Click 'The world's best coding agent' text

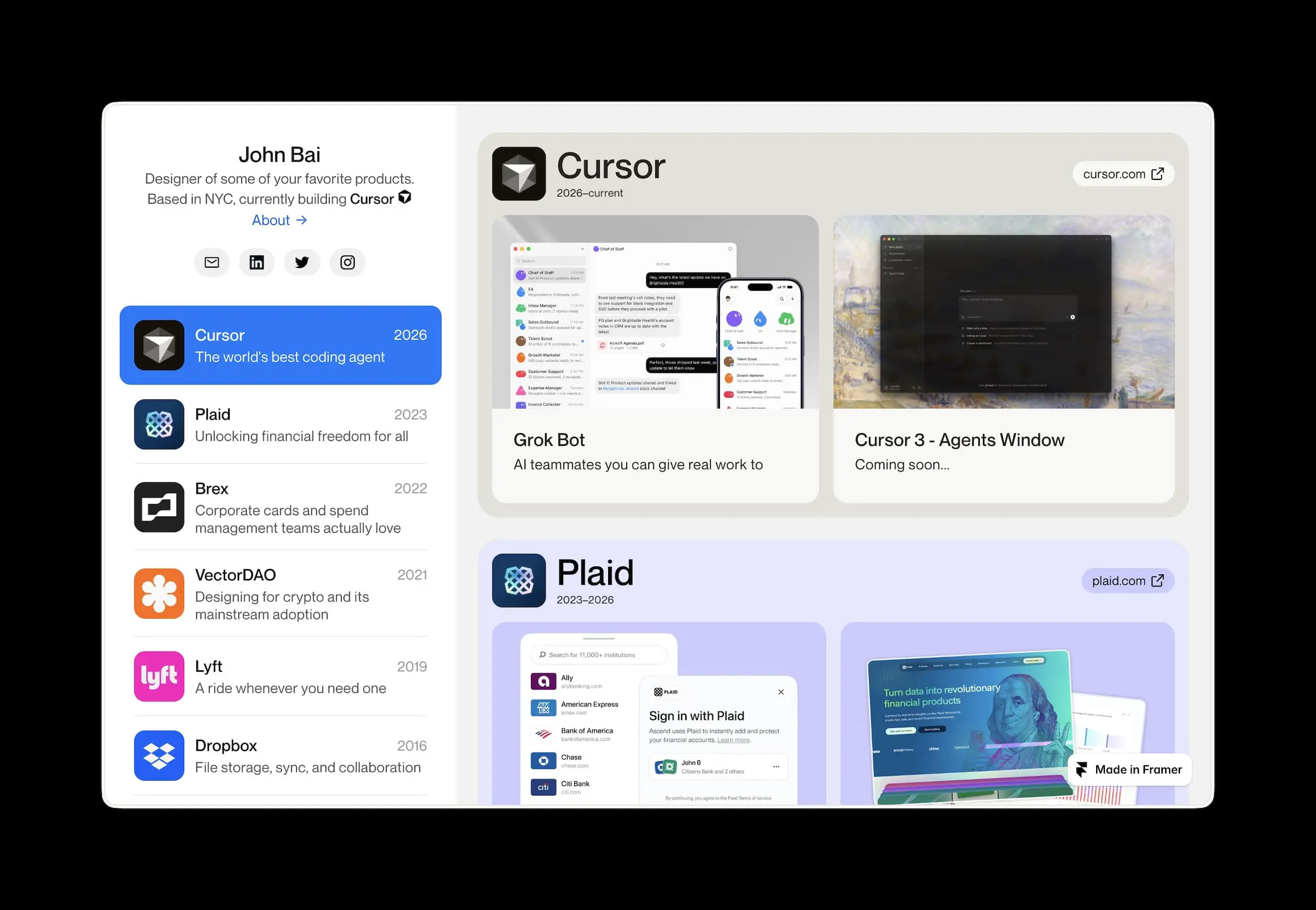pyautogui.click(x=290, y=357)
